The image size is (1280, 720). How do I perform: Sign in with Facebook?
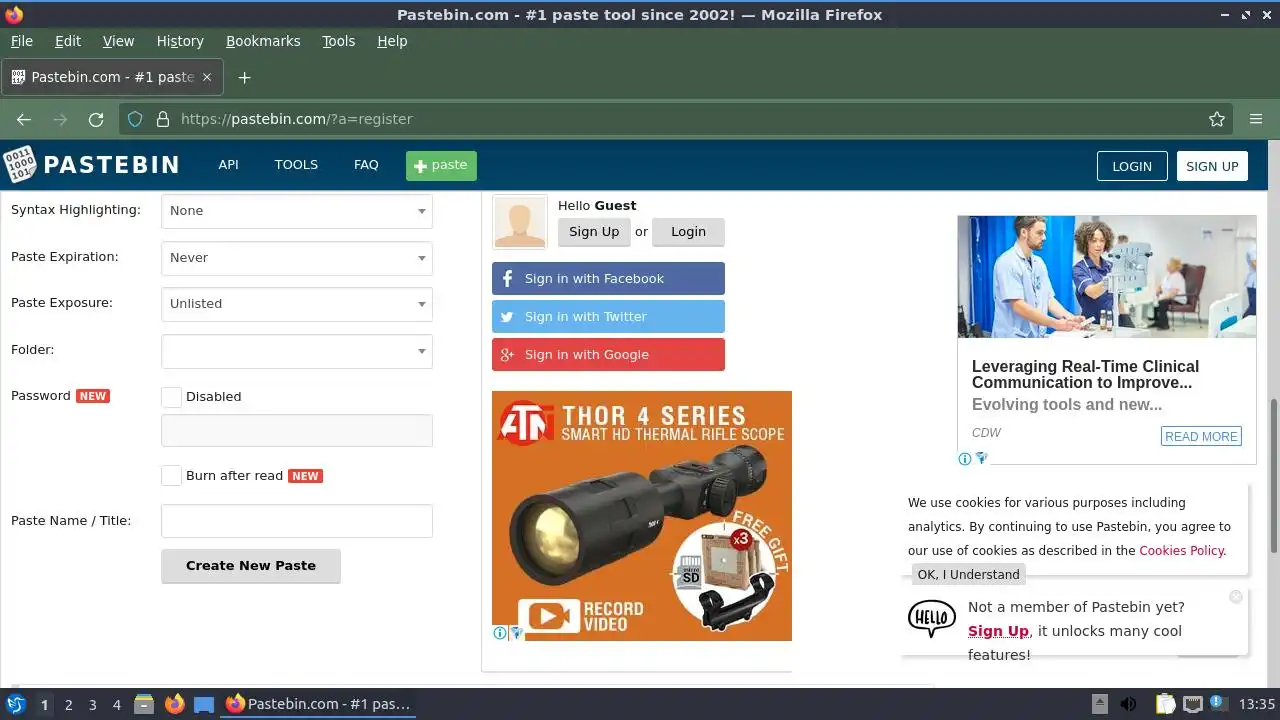pyautogui.click(x=608, y=279)
